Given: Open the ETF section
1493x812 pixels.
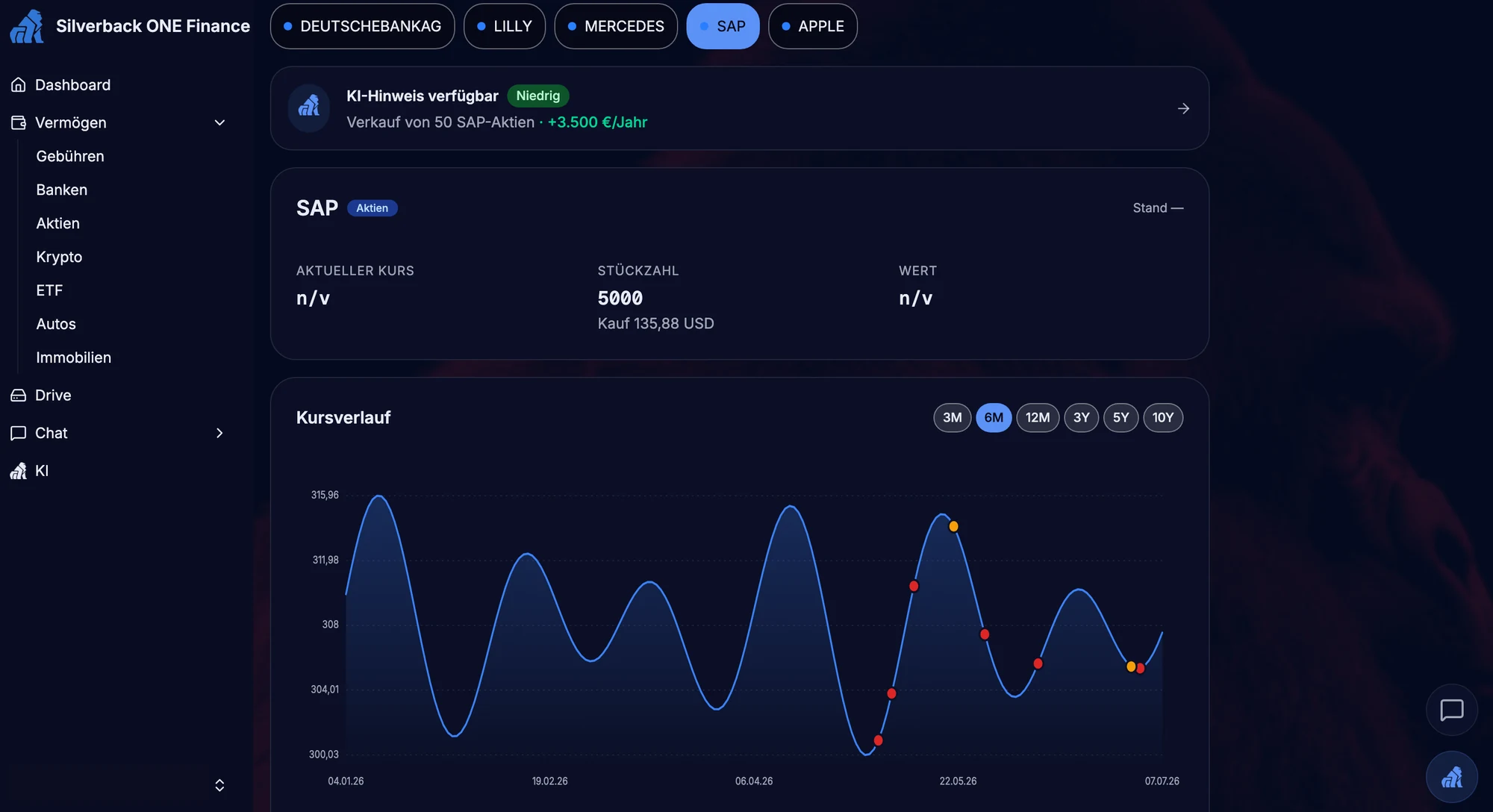Looking at the screenshot, I should (x=49, y=291).
